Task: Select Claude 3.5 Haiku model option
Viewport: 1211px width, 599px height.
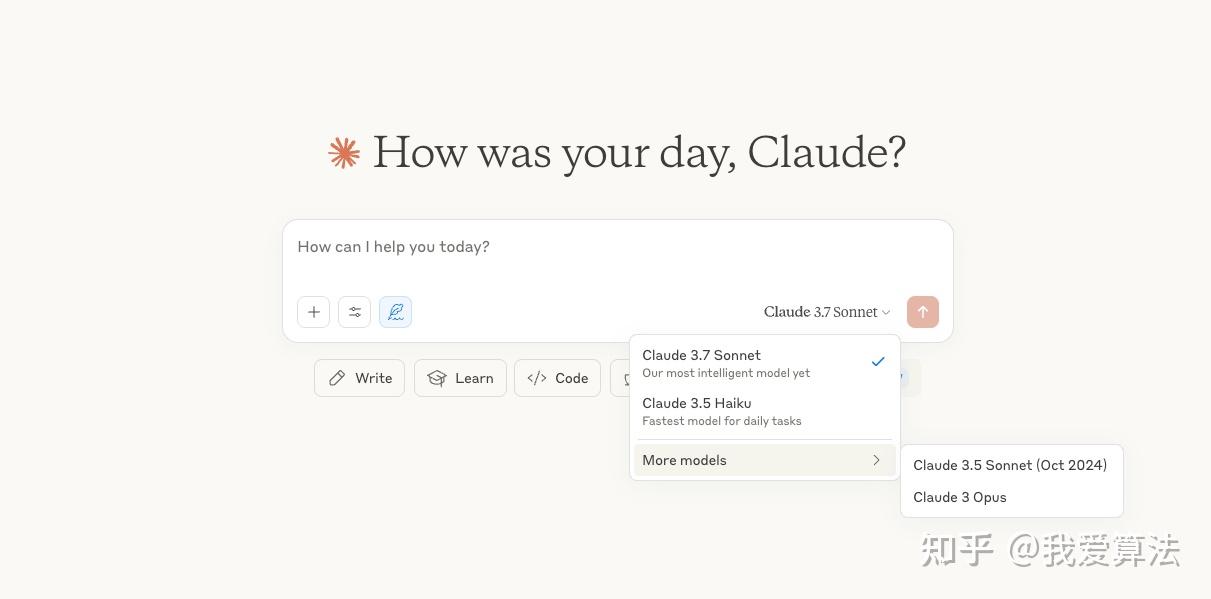Action: click(x=764, y=411)
